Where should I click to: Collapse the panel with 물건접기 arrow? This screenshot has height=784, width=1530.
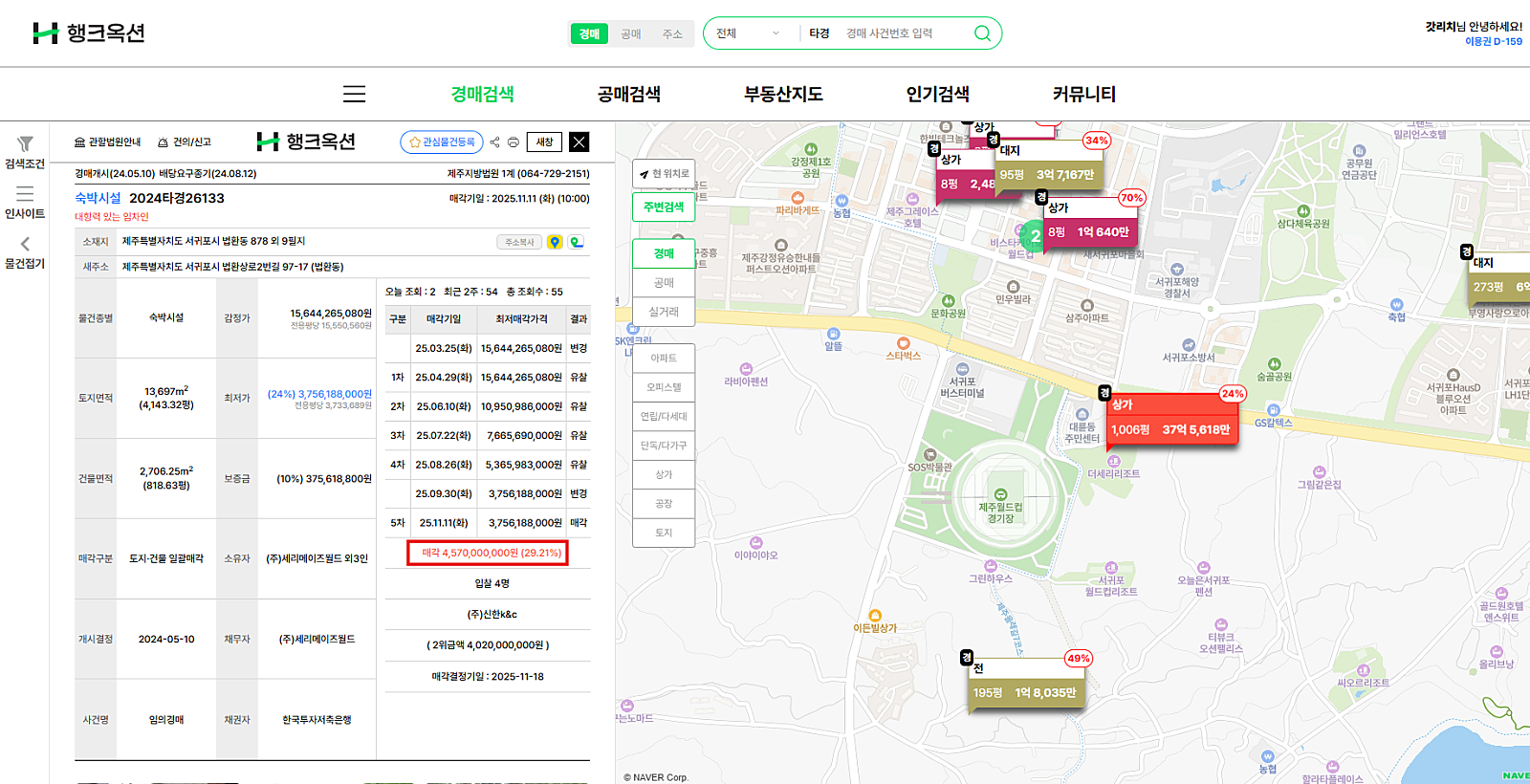pyautogui.click(x=25, y=244)
